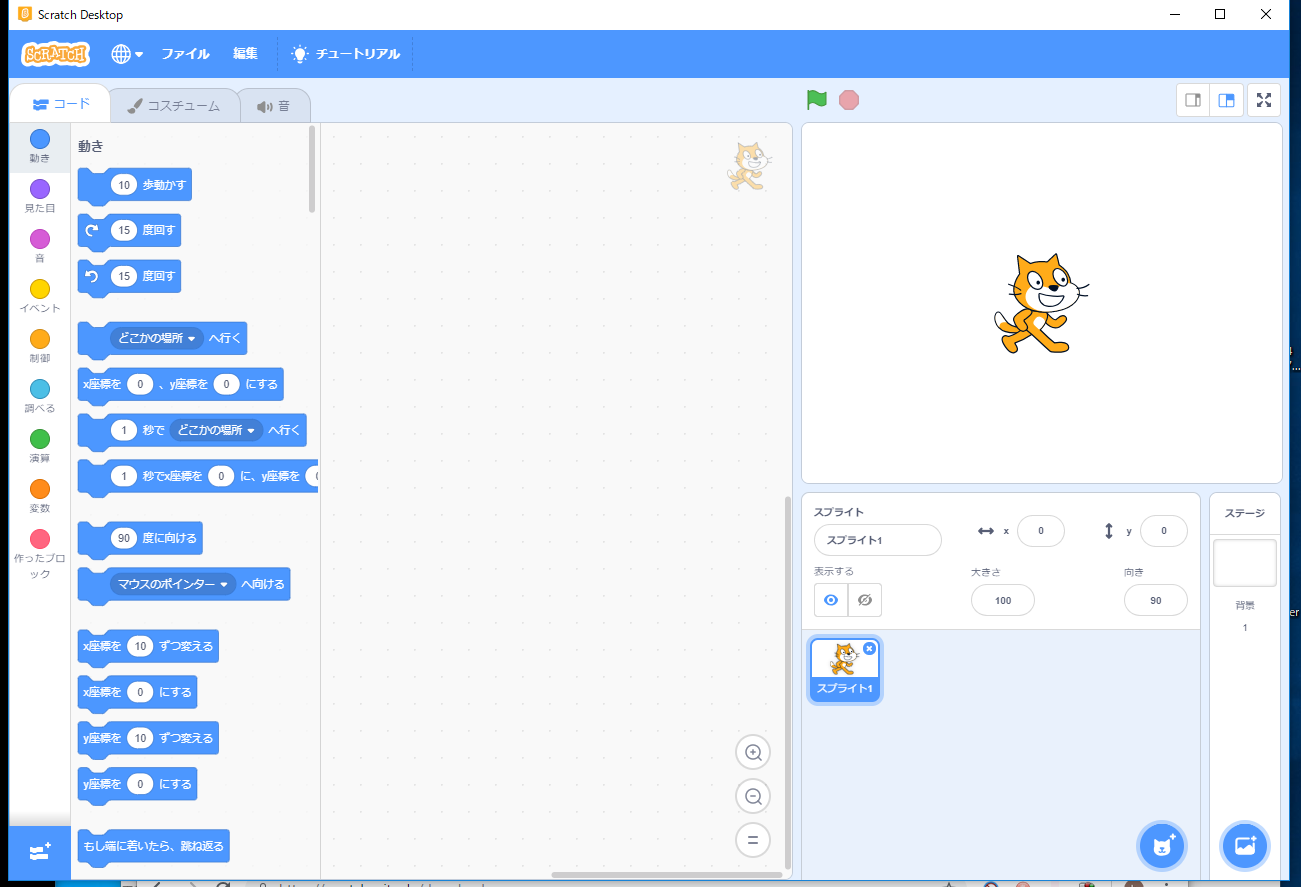The width and height of the screenshot is (1301, 887).
Task: Click the choose a backdrop button
Action: coord(1245,846)
